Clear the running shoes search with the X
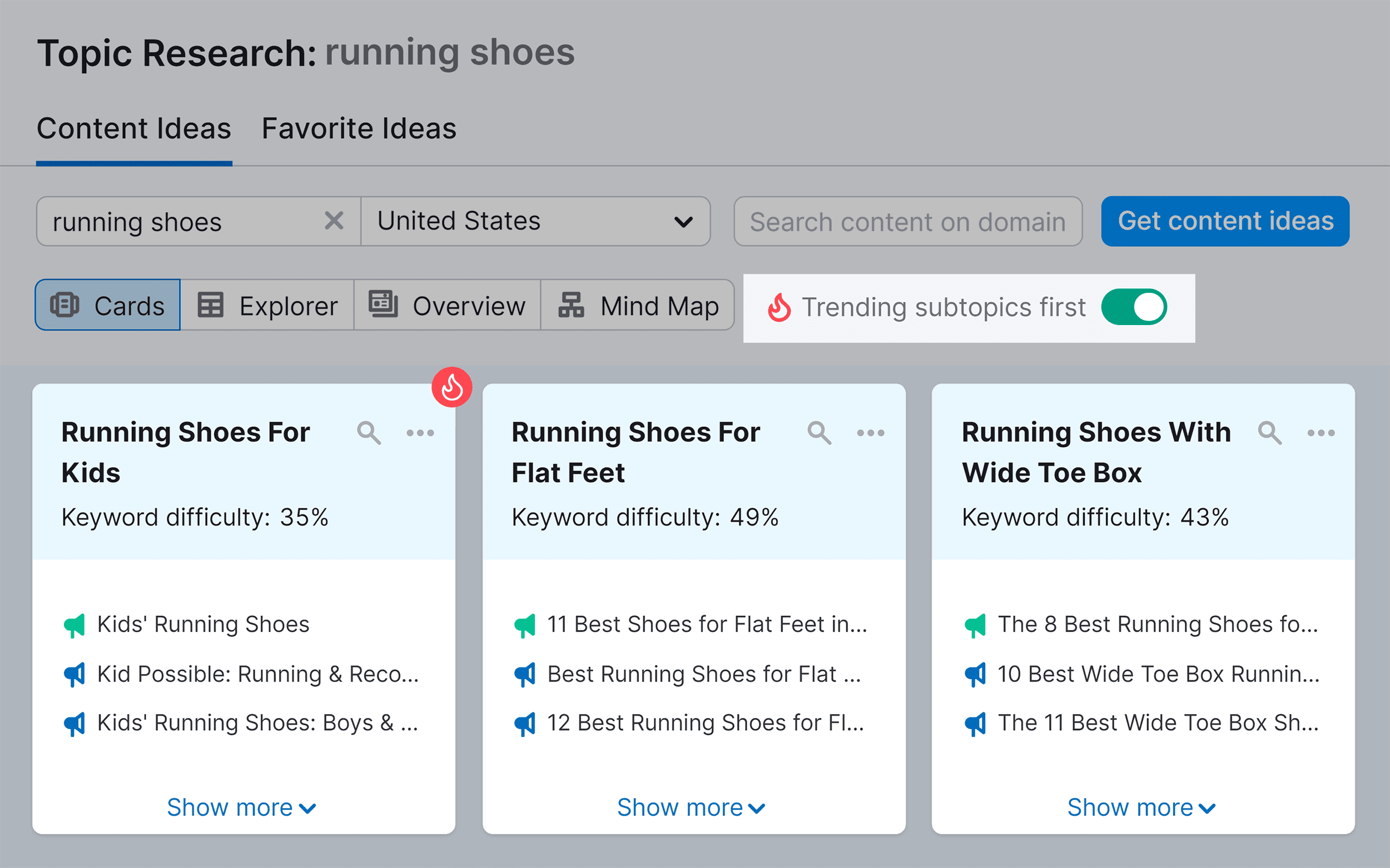The width and height of the screenshot is (1390, 868). point(334,221)
